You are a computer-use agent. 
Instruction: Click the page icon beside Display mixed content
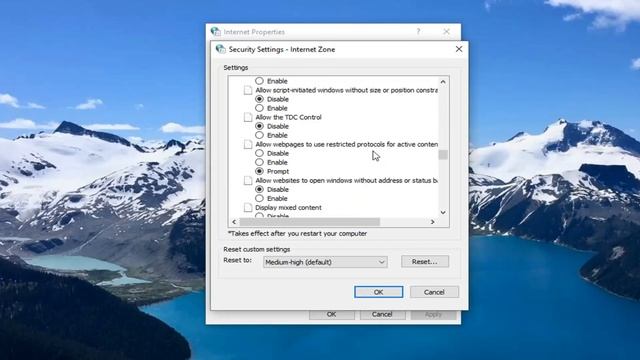248,207
